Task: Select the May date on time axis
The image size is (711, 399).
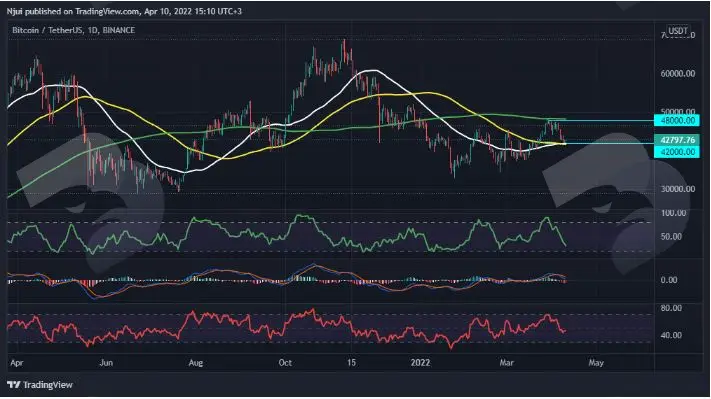Action: pyautogui.click(x=596, y=363)
